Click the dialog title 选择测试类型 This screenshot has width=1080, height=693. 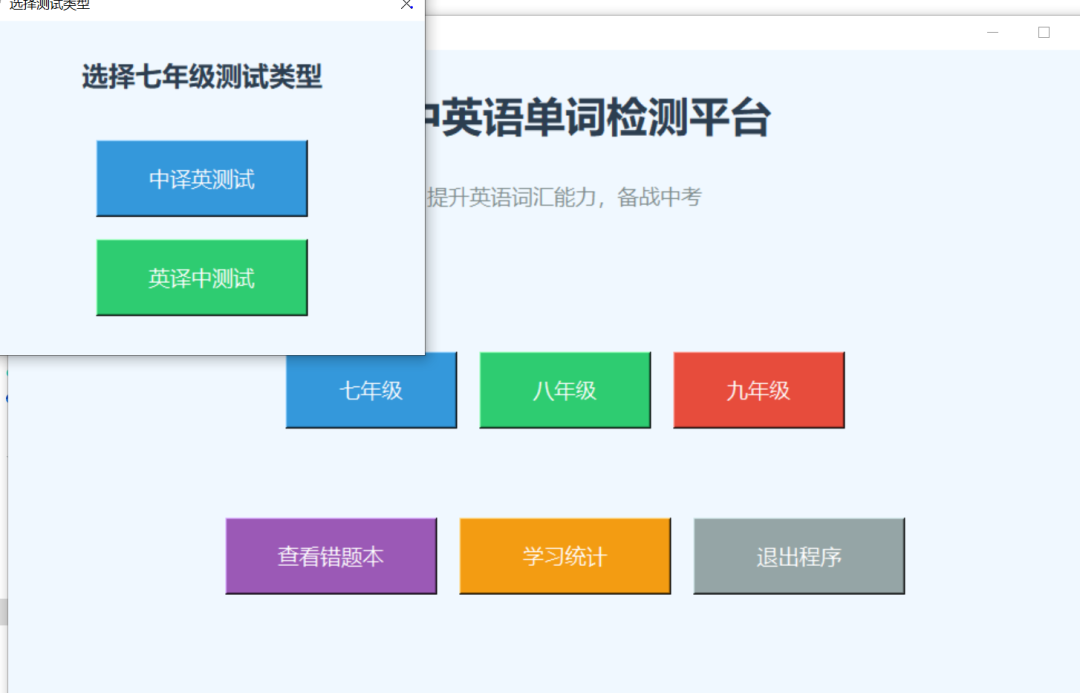click(48, 5)
